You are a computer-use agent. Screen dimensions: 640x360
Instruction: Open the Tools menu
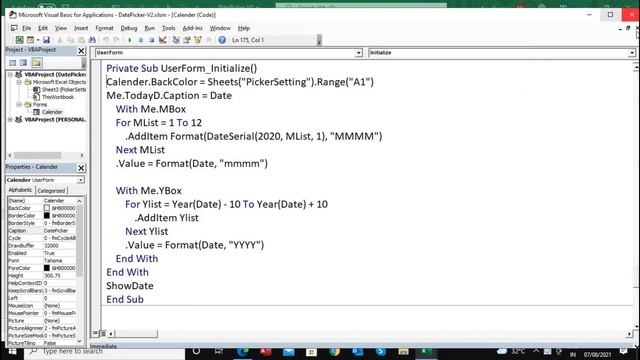point(168,28)
